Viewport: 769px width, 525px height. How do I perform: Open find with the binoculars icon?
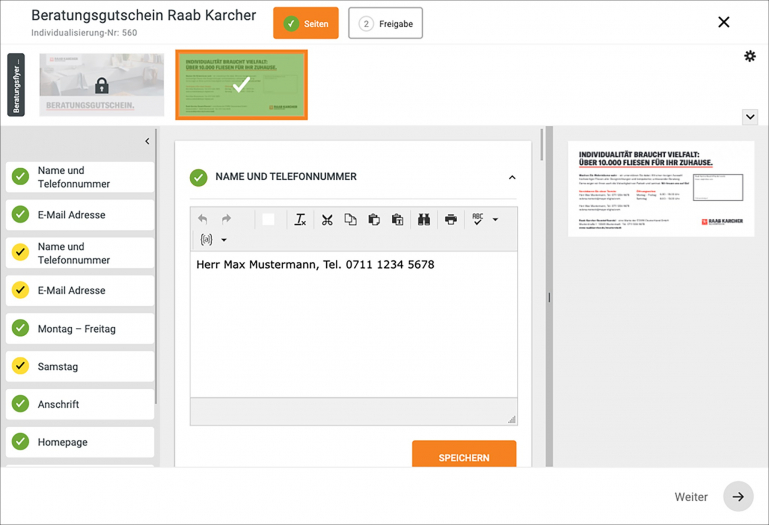coord(424,219)
